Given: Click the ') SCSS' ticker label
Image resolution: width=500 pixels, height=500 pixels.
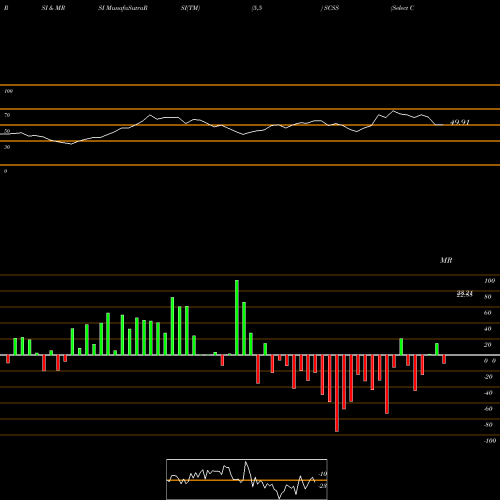Looking at the screenshot, I should 330,8.
